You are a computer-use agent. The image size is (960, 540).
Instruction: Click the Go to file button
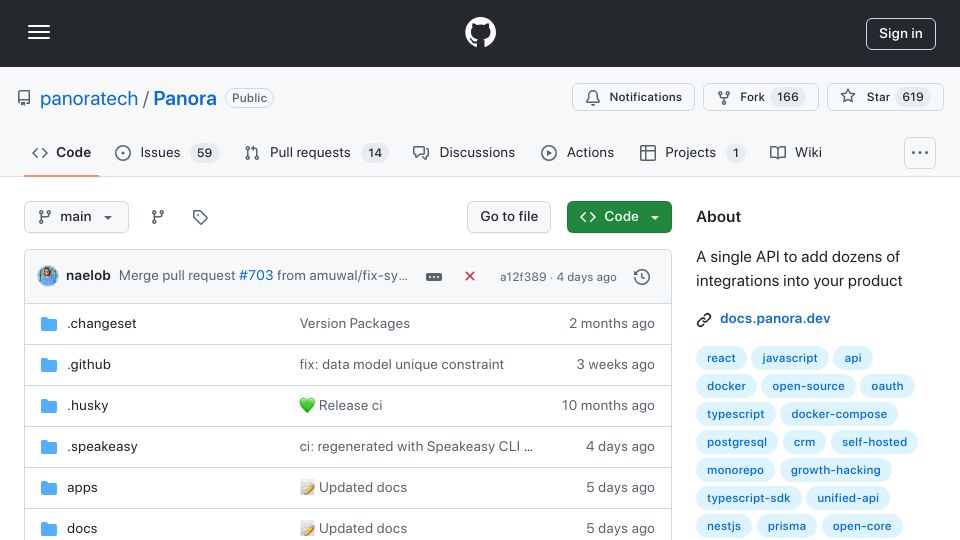coord(509,217)
